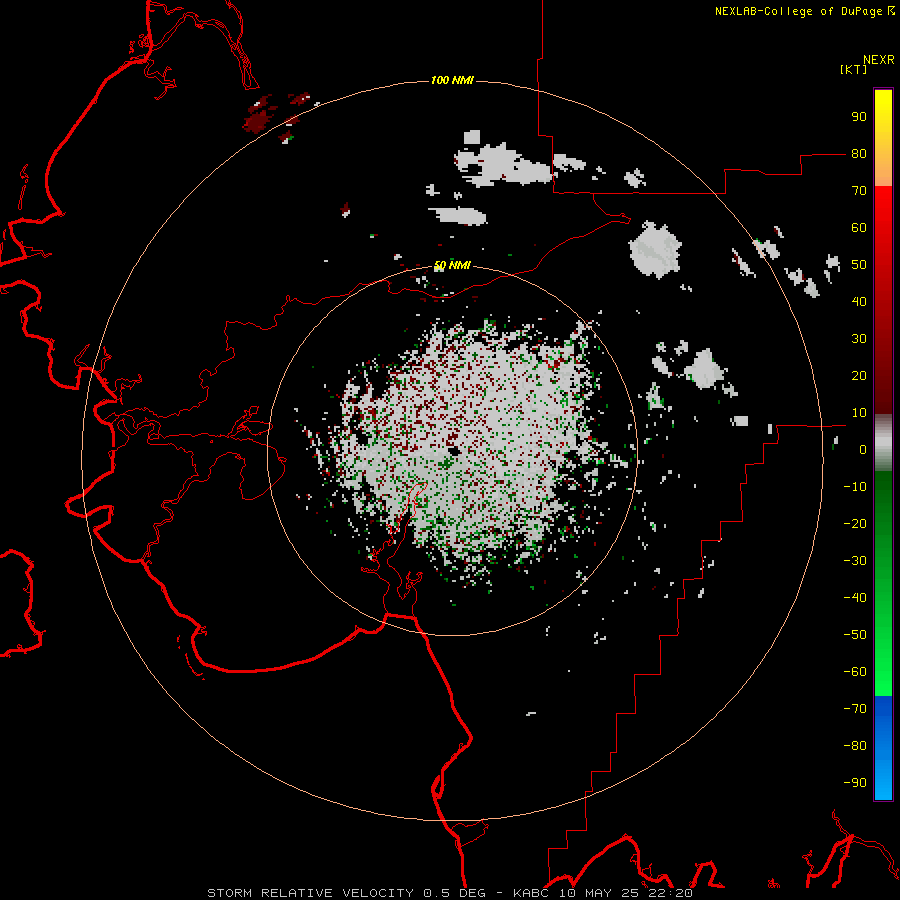The image size is (900, 900).
Task: Click the 10 value on the velocity scale
Action: (x=859, y=413)
